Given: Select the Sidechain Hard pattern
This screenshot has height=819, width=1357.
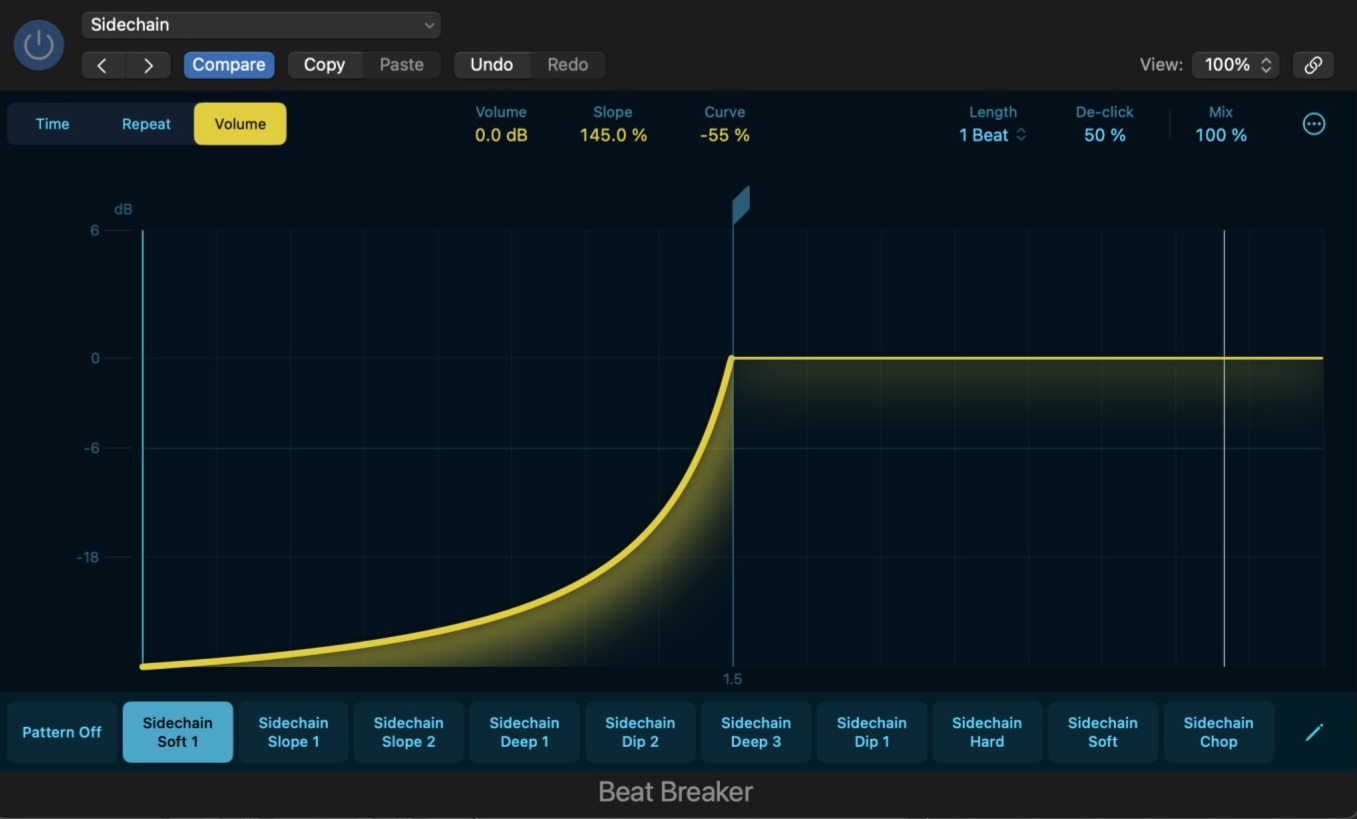Looking at the screenshot, I should coord(987,732).
